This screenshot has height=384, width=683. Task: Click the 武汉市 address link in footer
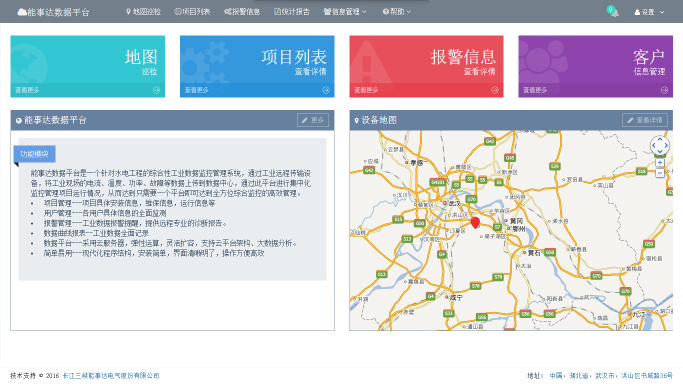[x=604, y=376]
